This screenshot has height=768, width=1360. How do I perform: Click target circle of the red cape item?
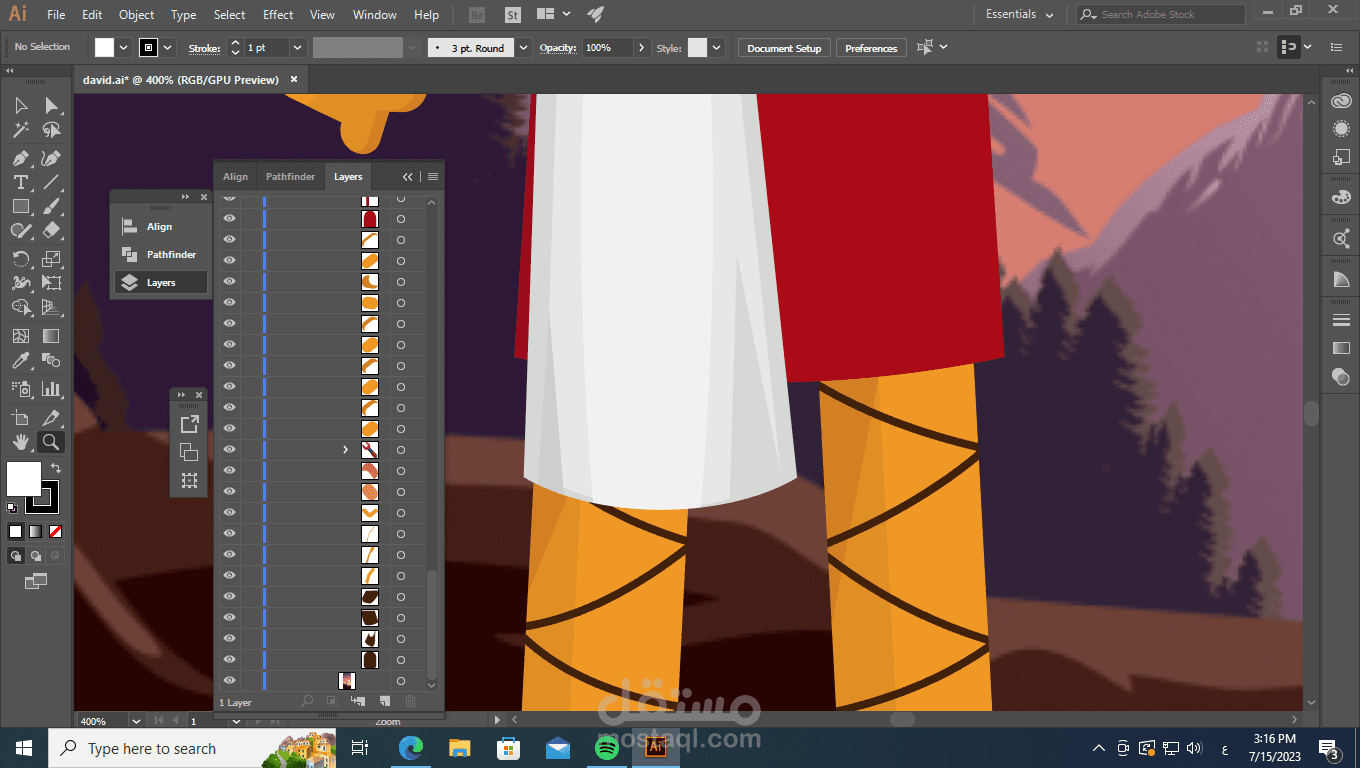(401, 218)
